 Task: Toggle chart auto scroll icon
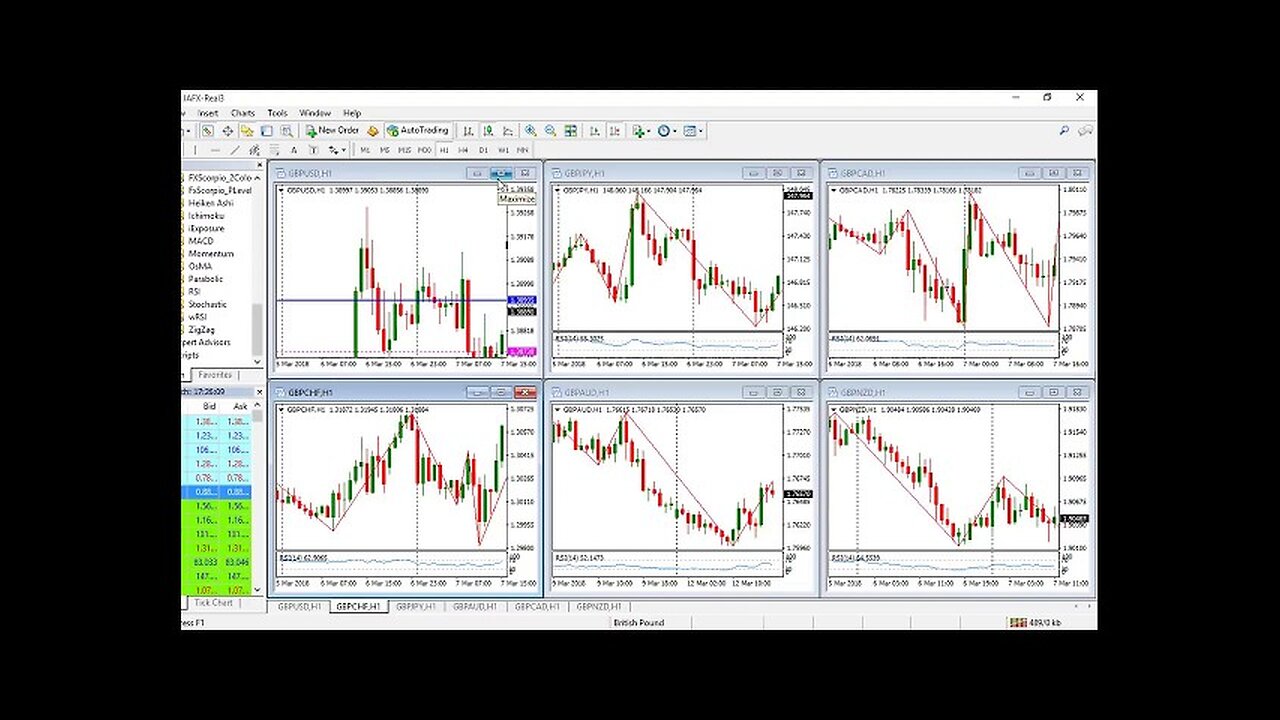(595, 130)
